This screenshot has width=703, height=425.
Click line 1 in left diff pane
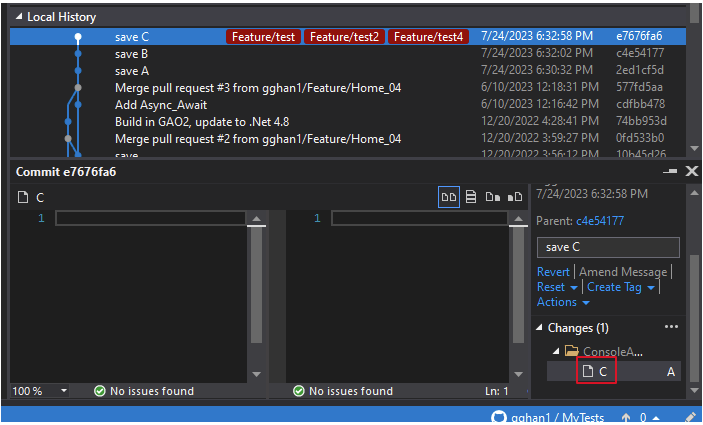(150, 218)
